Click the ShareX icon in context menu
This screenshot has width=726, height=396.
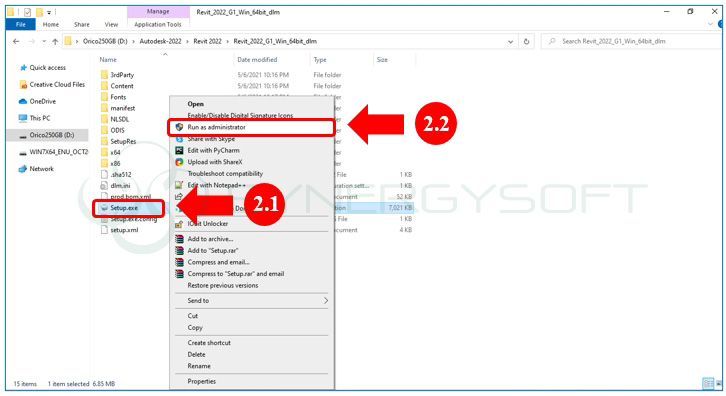click(179, 162)
